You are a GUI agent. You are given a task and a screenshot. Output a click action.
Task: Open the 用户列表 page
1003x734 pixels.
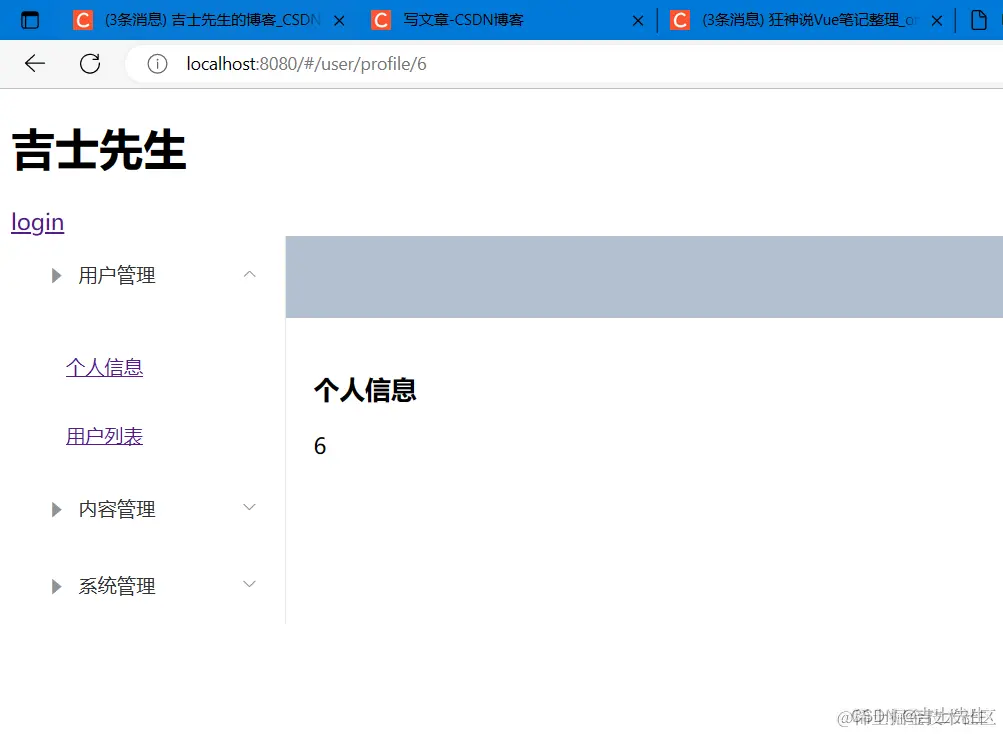103,436
